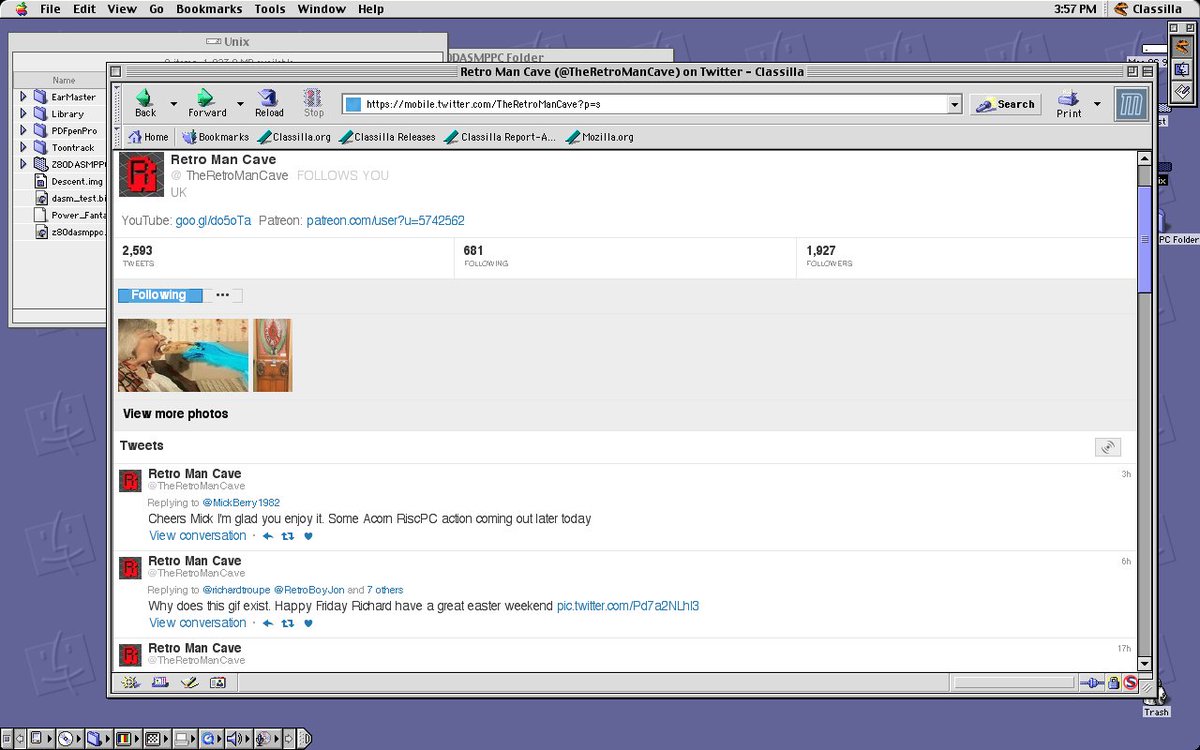Screen dimensions: 1200x750
Task: Open Address Book icon in status bar
Action: click(x=218, y=682)
